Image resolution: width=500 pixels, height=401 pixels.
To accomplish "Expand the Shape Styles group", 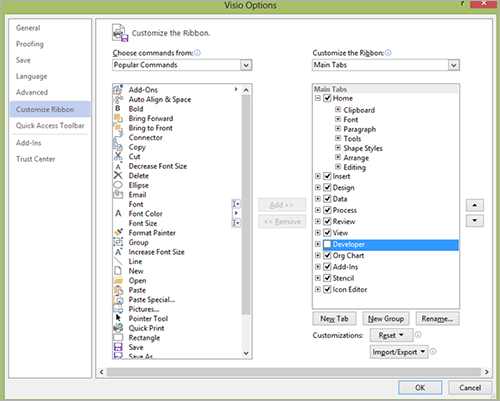I will click(338, 148).
